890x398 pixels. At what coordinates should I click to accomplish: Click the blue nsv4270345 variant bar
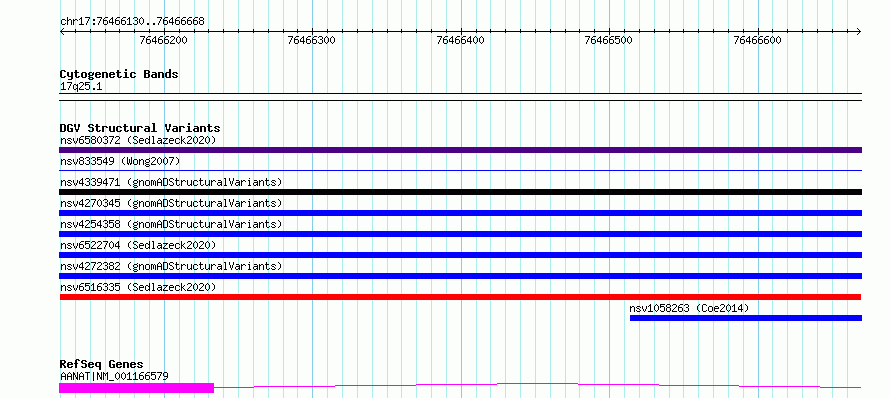point(460,213)
